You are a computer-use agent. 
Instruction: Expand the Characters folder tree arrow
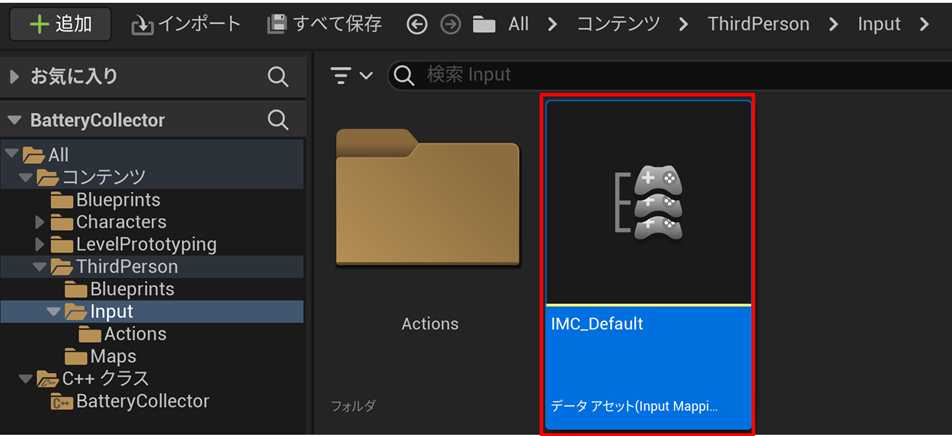(x=40, y=222)
